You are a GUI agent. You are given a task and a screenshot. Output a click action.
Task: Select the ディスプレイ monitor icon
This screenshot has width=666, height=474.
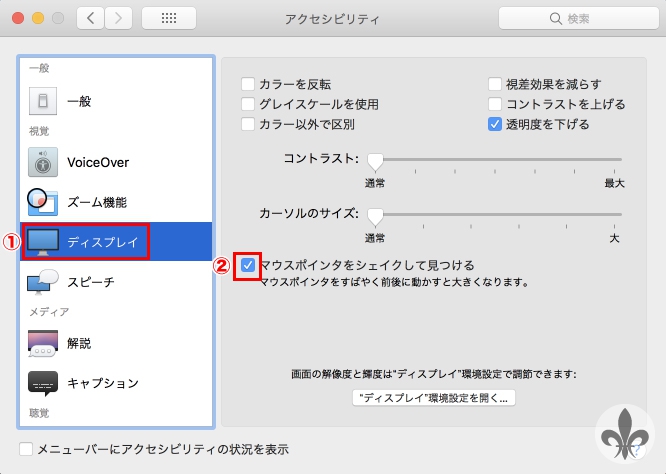[43, 242]
